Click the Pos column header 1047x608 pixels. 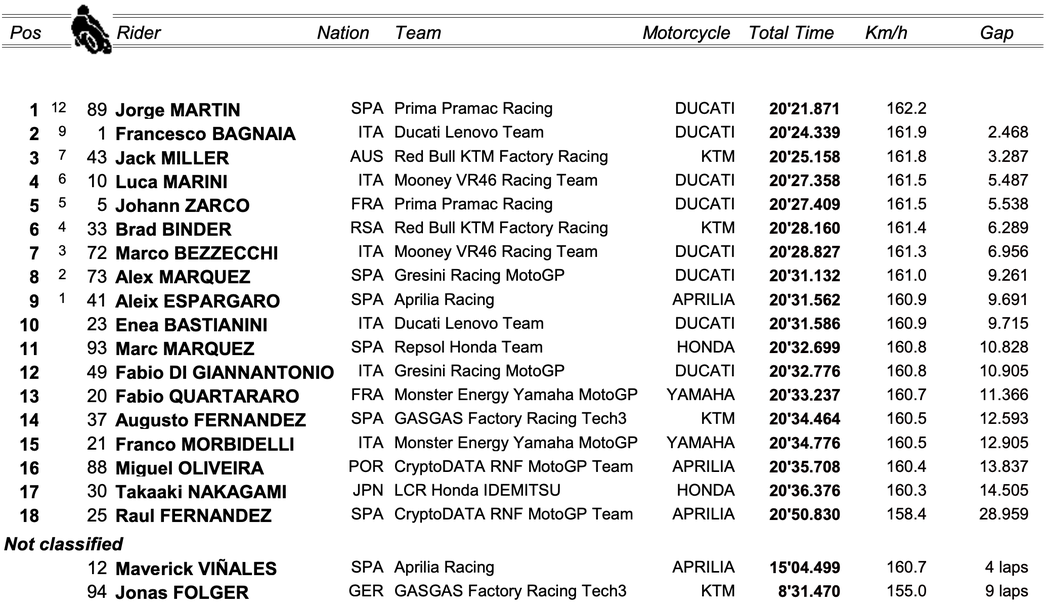[25, 33]
